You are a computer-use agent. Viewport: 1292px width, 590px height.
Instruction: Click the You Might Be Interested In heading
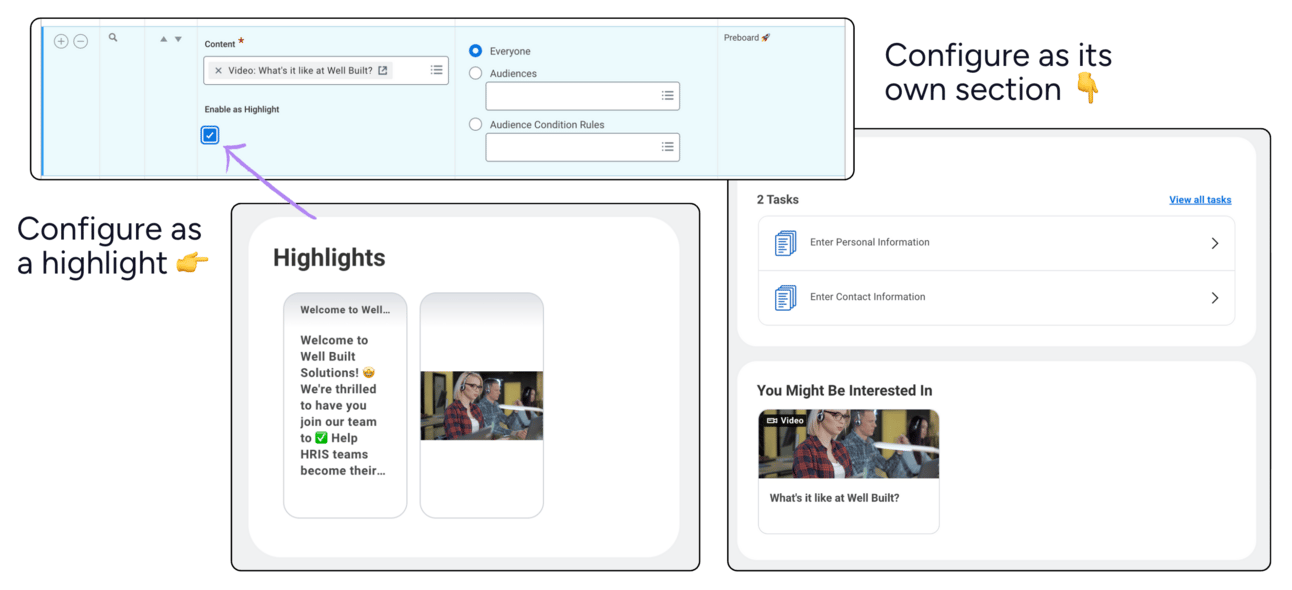(x=844, y=391)
